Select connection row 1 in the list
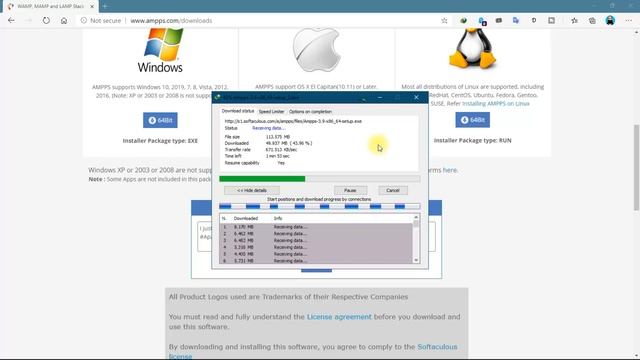640x360 pixels. [316, 227]
